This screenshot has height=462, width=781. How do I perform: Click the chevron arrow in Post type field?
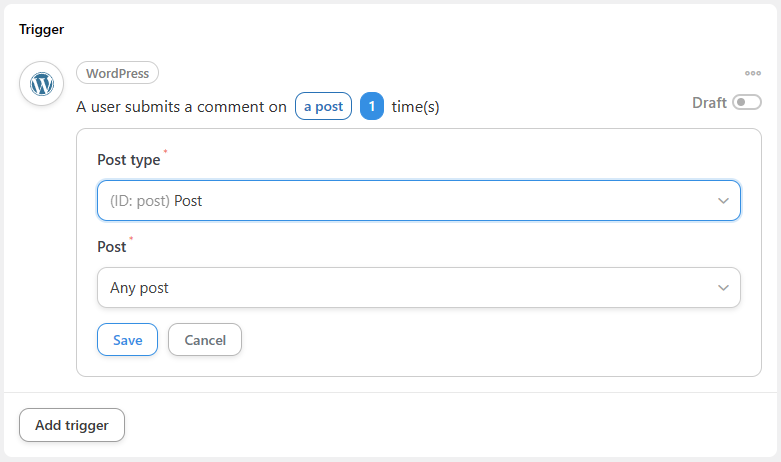click(x=723, y=201)
